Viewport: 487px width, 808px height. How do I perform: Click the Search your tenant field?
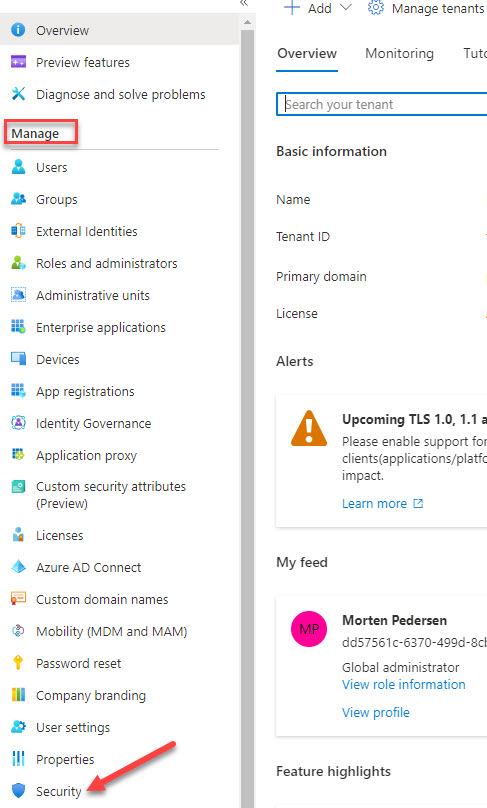click(382, 104)
